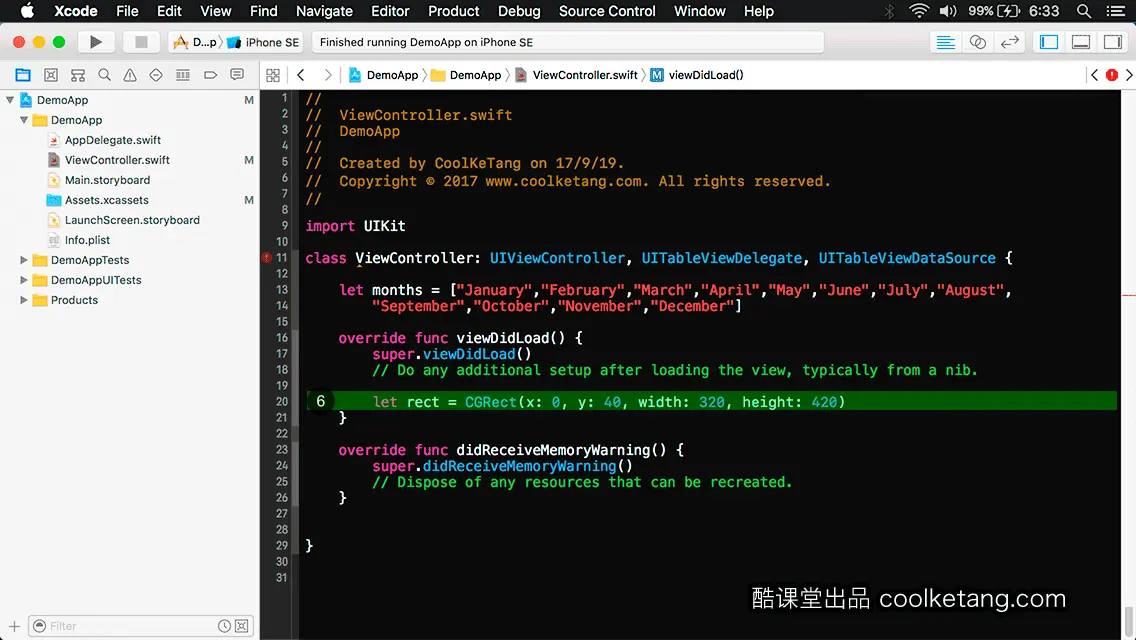Viewport: 1136px width, 640px height.
Task: Open the Source Control menu
Action: (607, 11)
